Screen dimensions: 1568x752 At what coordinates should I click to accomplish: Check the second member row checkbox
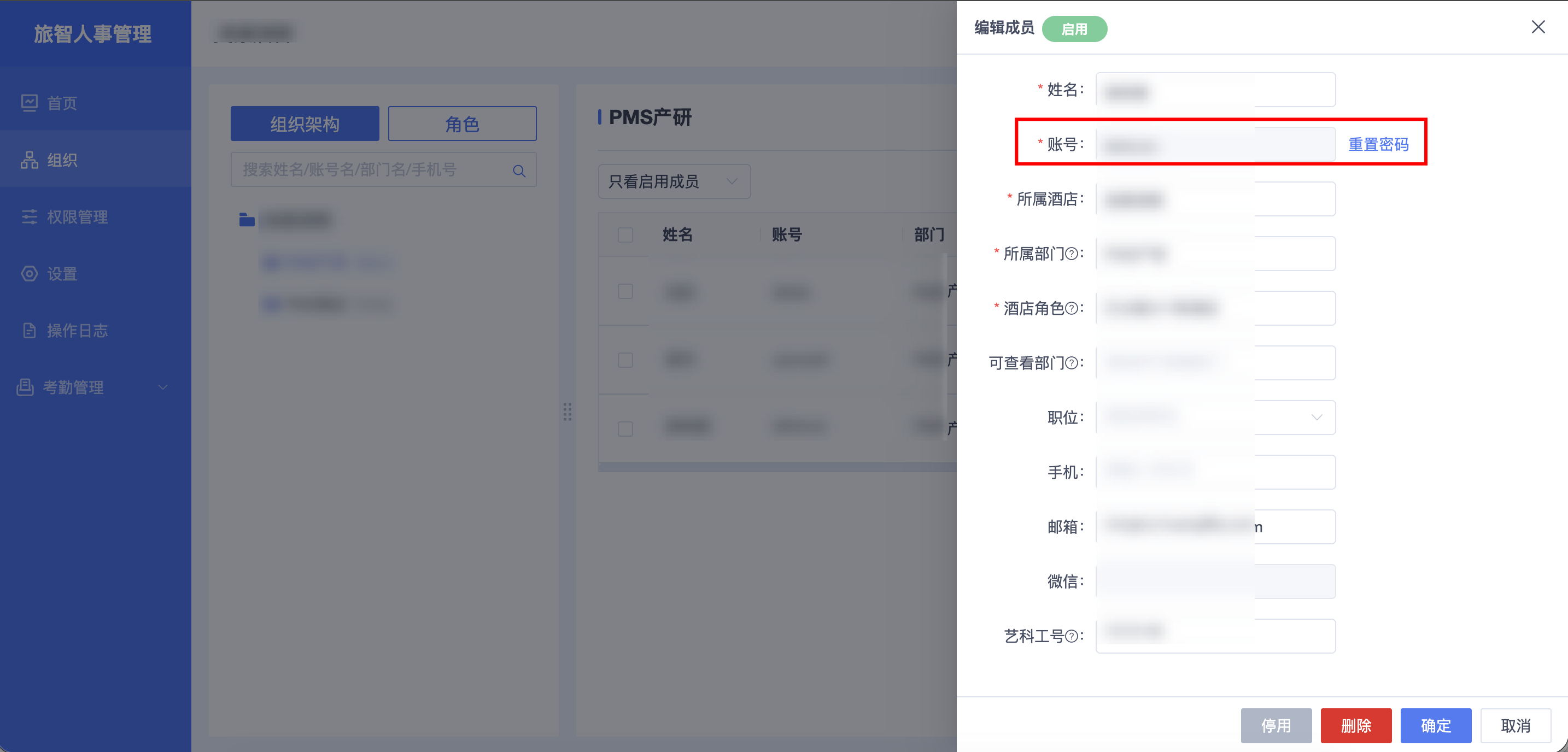tap(625, 360)
